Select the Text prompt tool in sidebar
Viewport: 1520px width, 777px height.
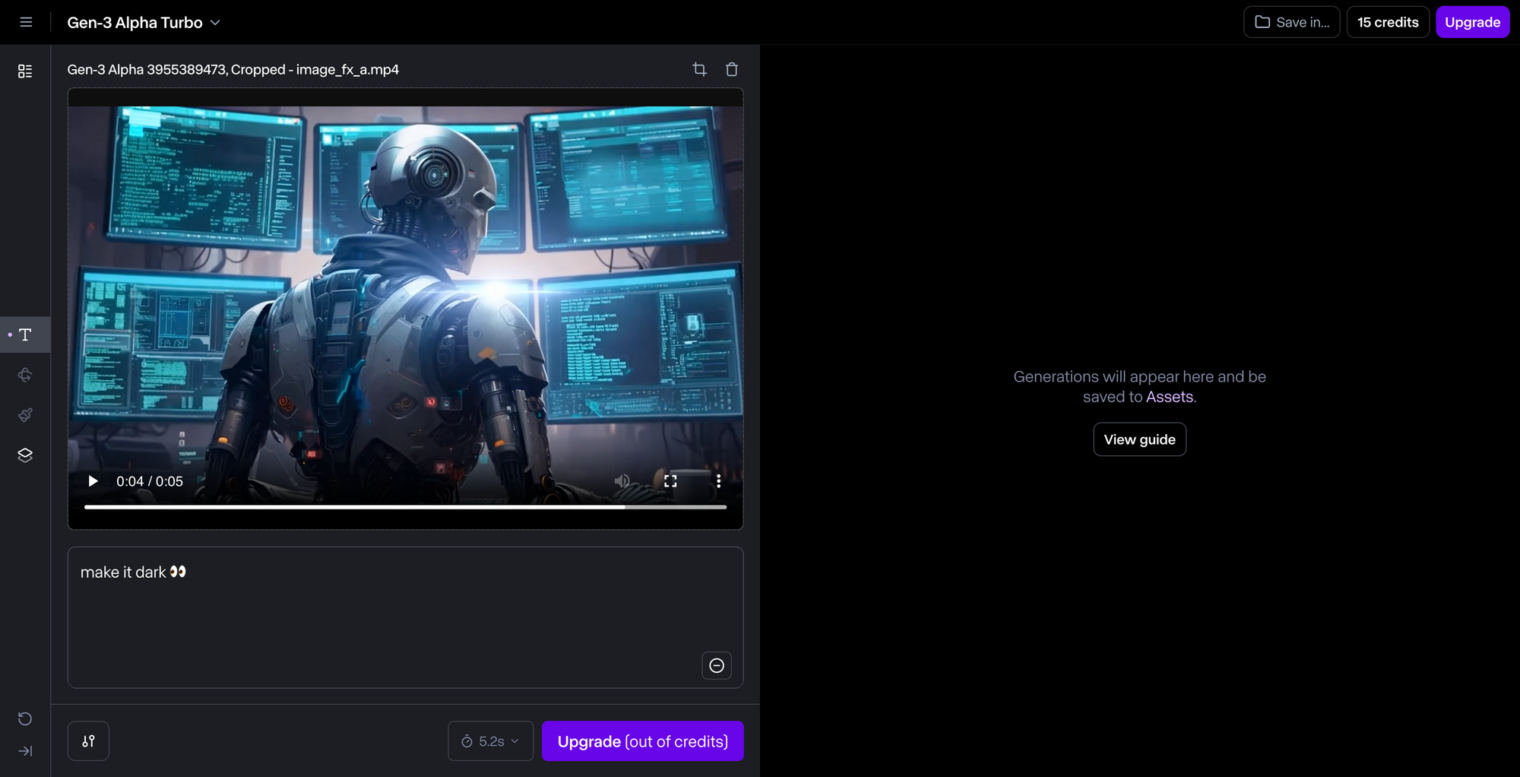24,335
